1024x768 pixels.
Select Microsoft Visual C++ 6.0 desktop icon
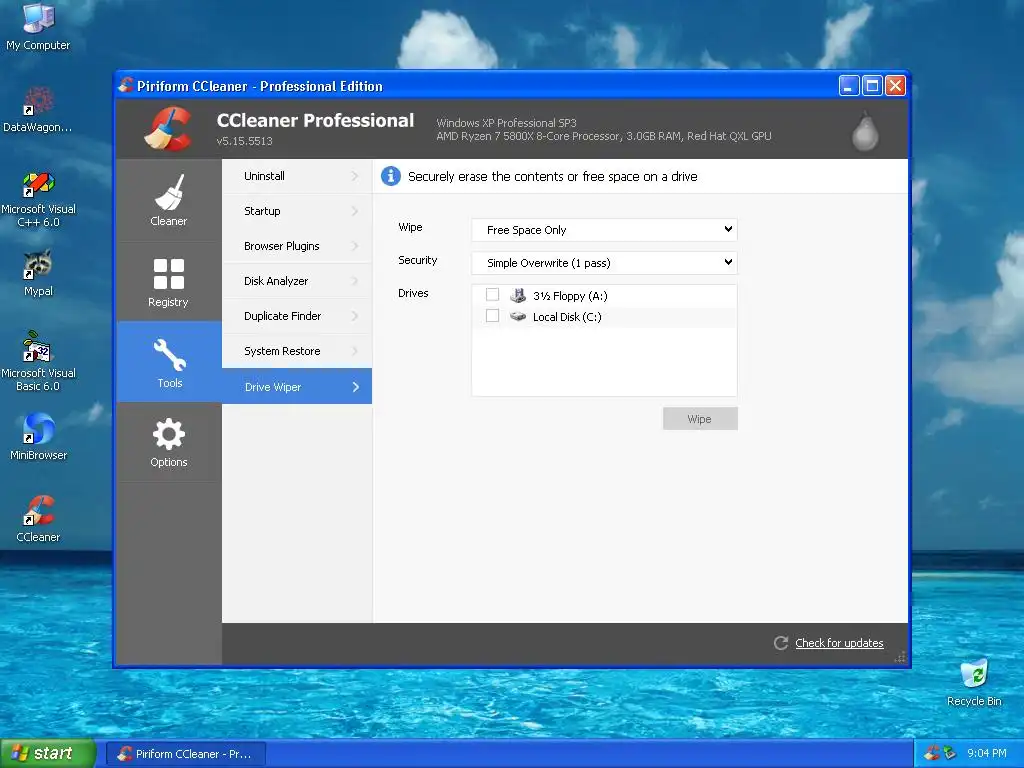click(38, 199)
